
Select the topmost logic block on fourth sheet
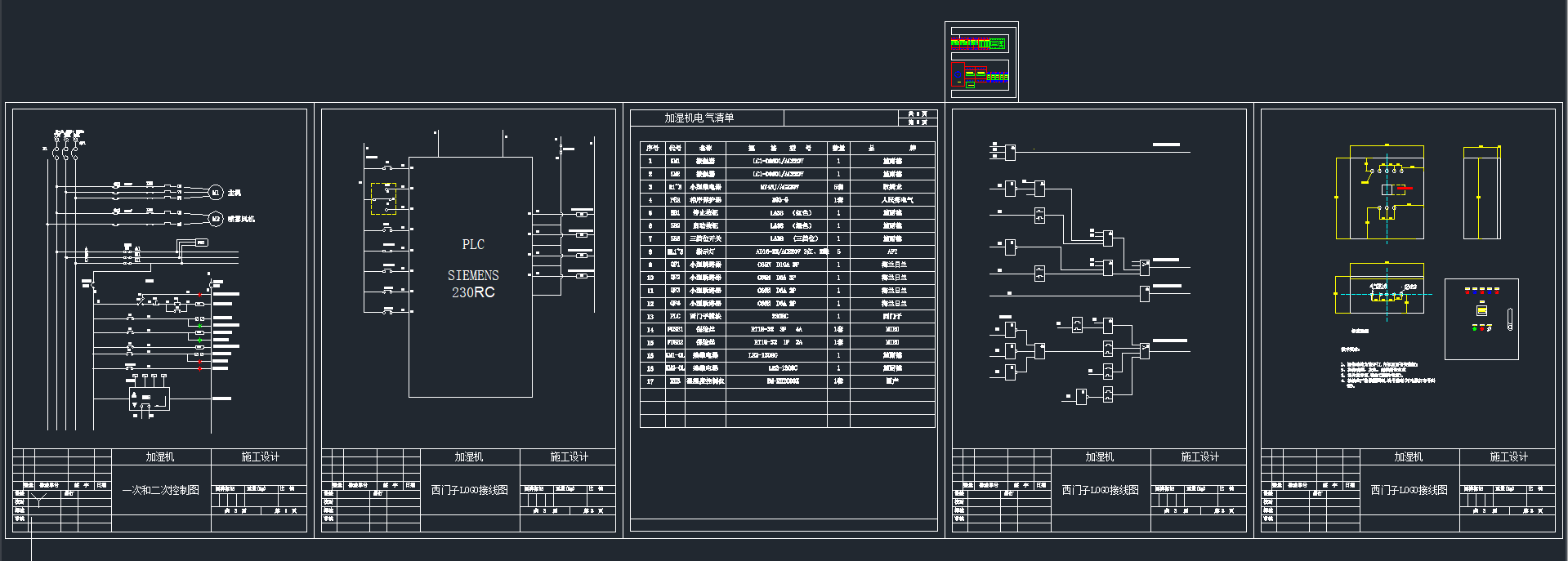pos(1011,151)
